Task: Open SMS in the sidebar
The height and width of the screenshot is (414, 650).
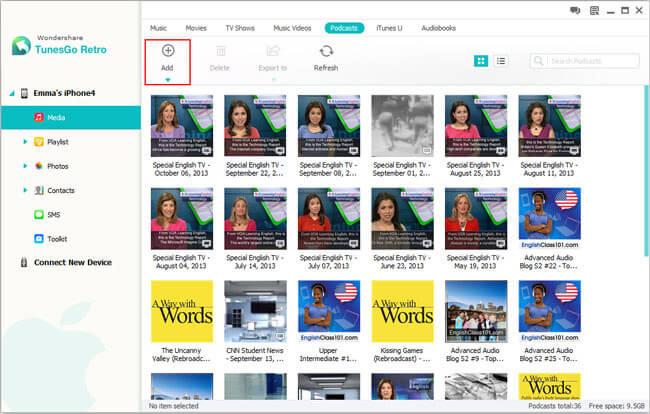Action: tap(54, 214)
